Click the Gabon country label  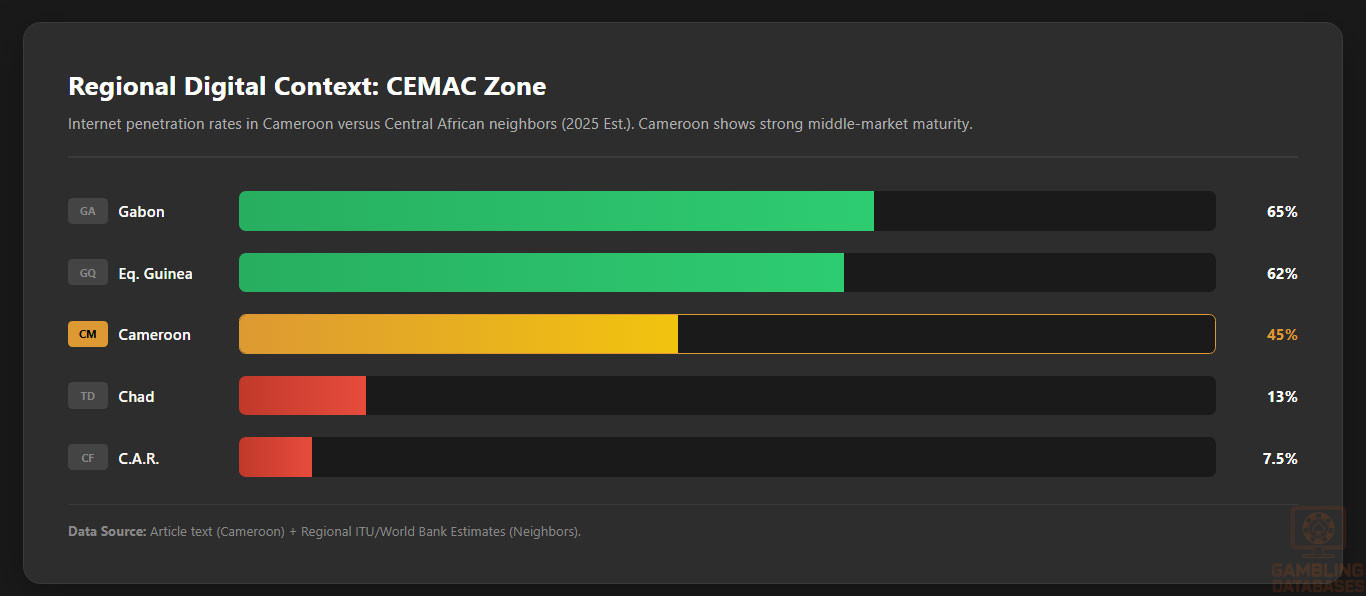(141, 212)
